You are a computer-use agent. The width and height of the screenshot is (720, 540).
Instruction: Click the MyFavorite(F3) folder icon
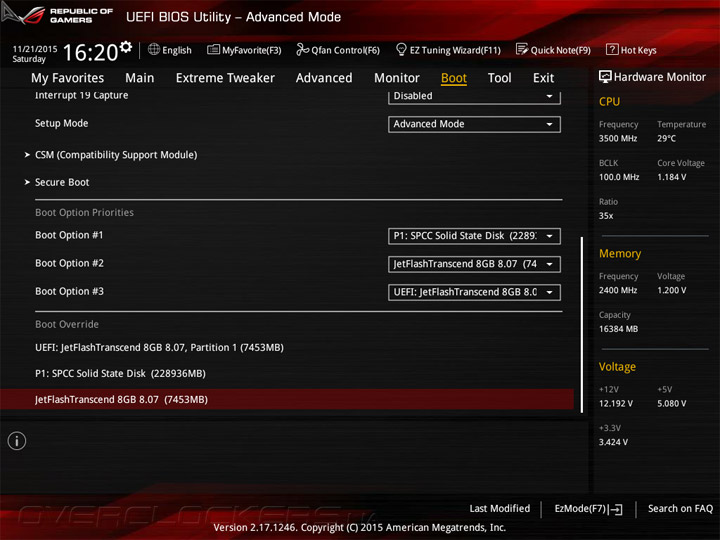(213, 50)
